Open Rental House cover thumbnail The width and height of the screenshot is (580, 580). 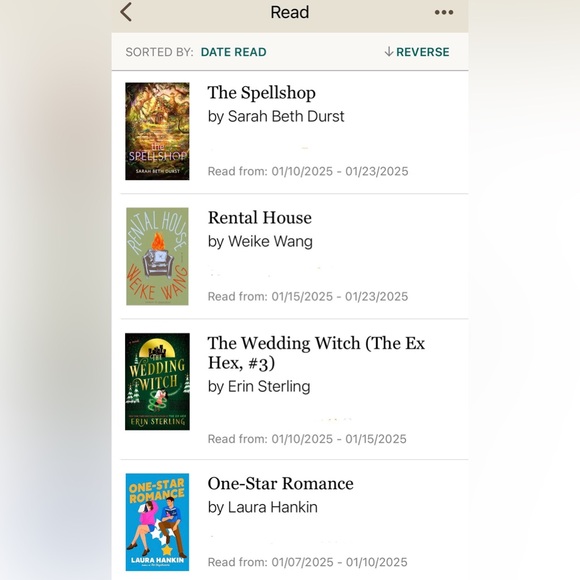tap(157, 256)
